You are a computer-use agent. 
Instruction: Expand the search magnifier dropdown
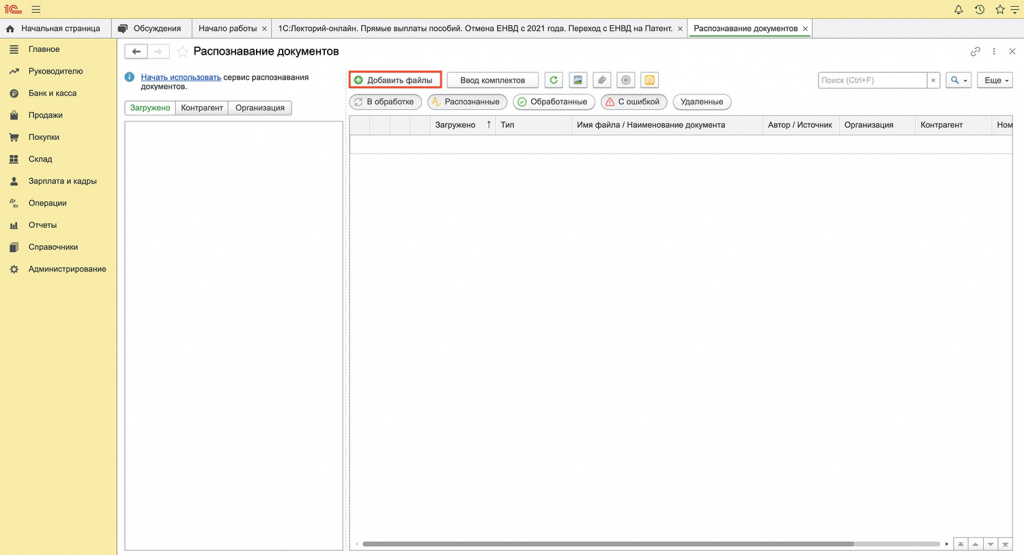pos(958,80)
